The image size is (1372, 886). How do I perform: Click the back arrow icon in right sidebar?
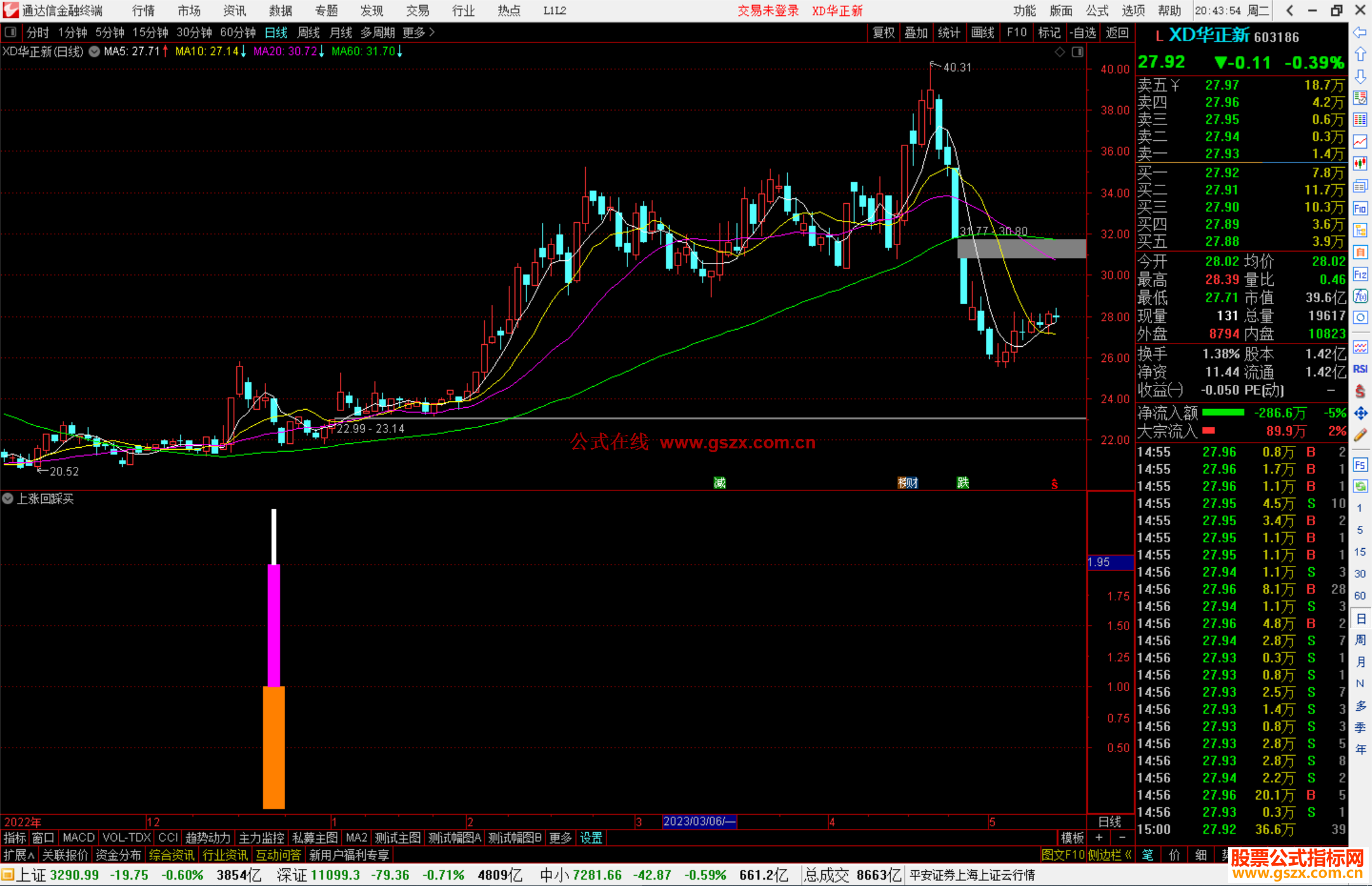1360,32
